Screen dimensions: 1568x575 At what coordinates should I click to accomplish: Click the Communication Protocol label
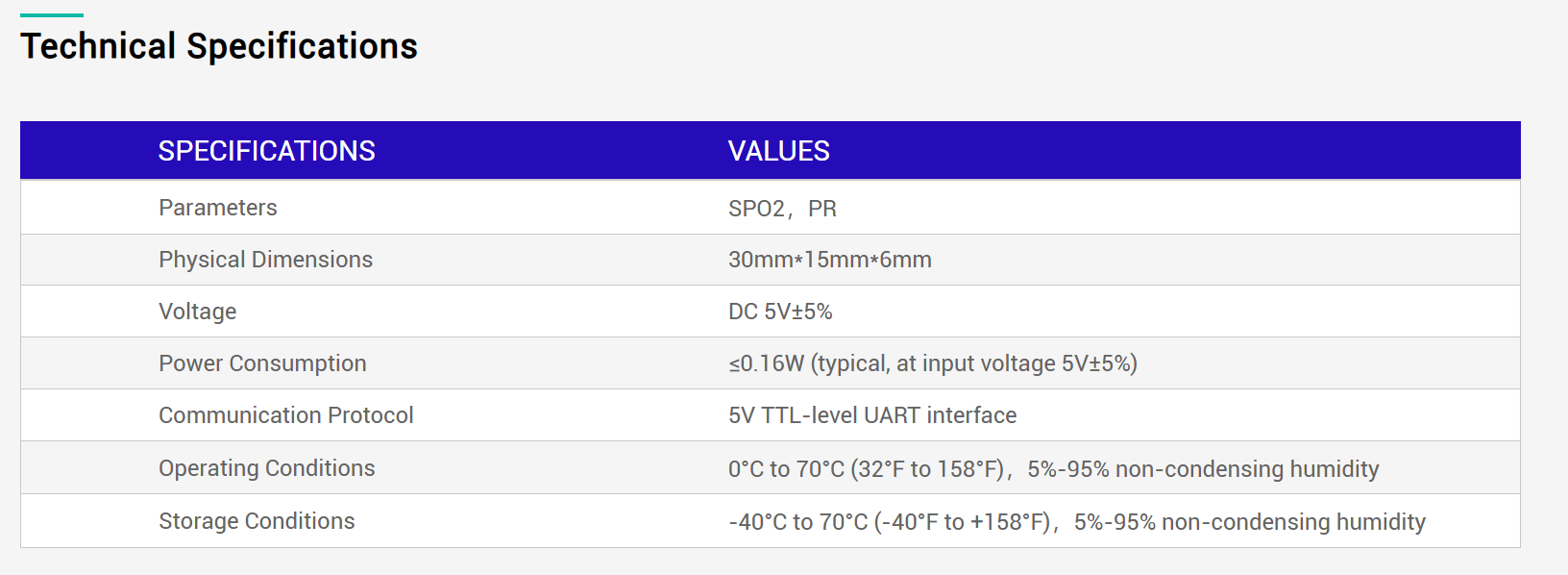click(x=285, y=415)
